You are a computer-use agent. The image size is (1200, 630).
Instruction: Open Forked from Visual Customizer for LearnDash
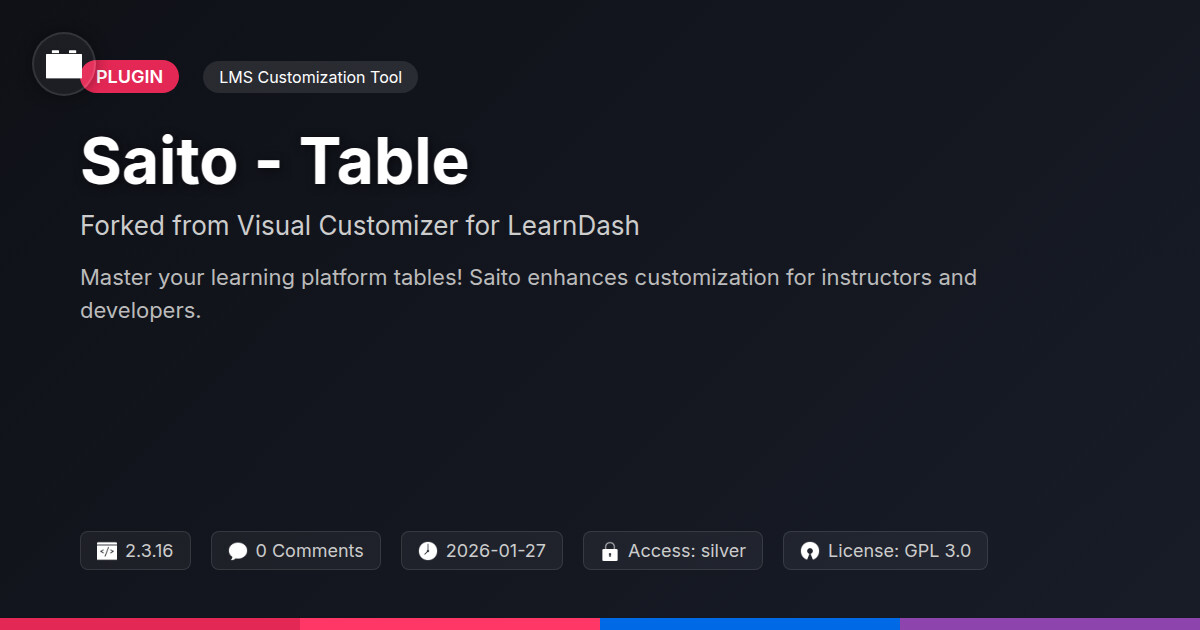click(359, 226)
